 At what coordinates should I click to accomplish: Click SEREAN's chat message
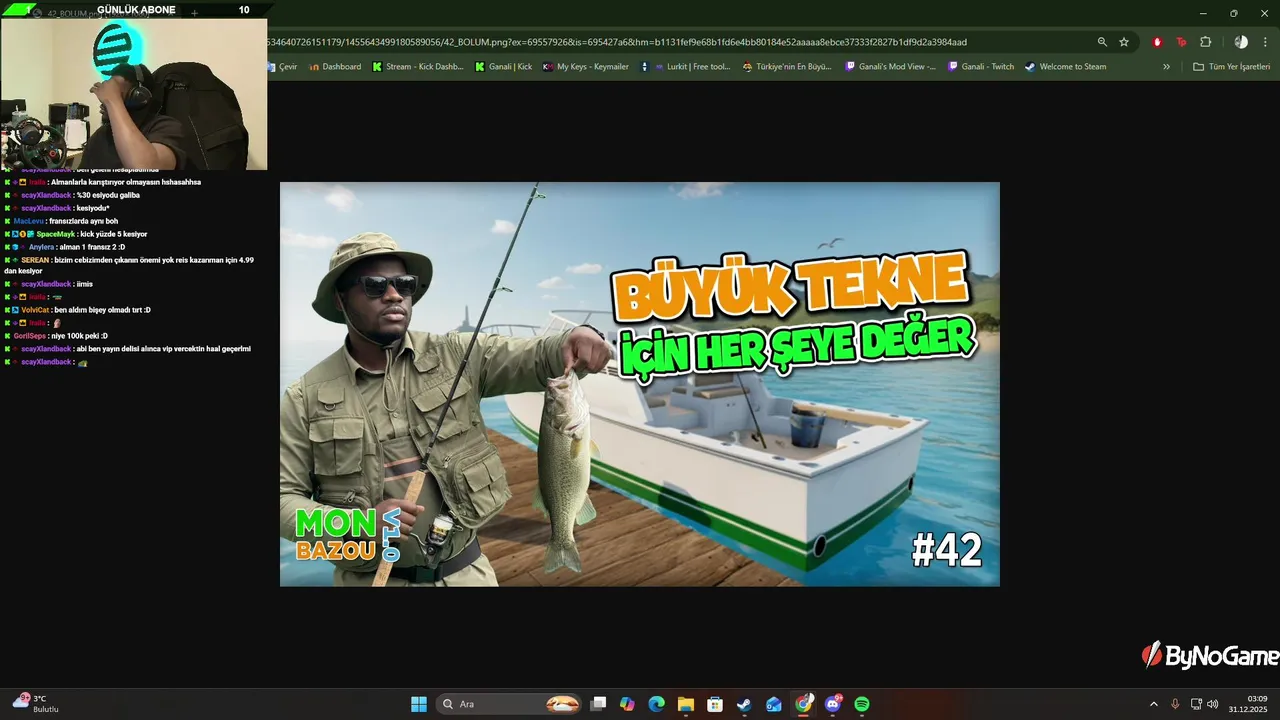[x=129, y=265]
